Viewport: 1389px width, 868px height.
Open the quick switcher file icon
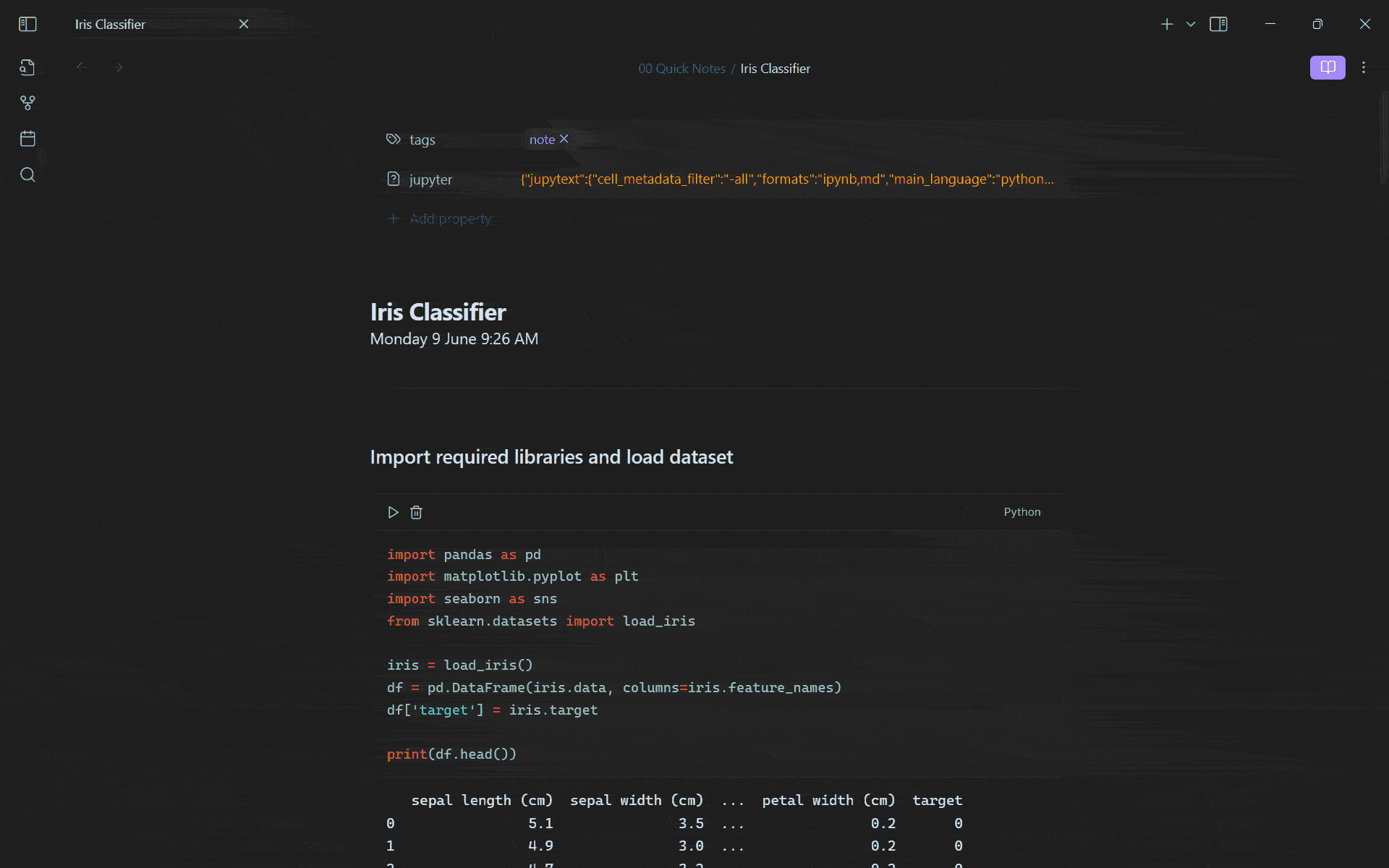pos(27,67)
